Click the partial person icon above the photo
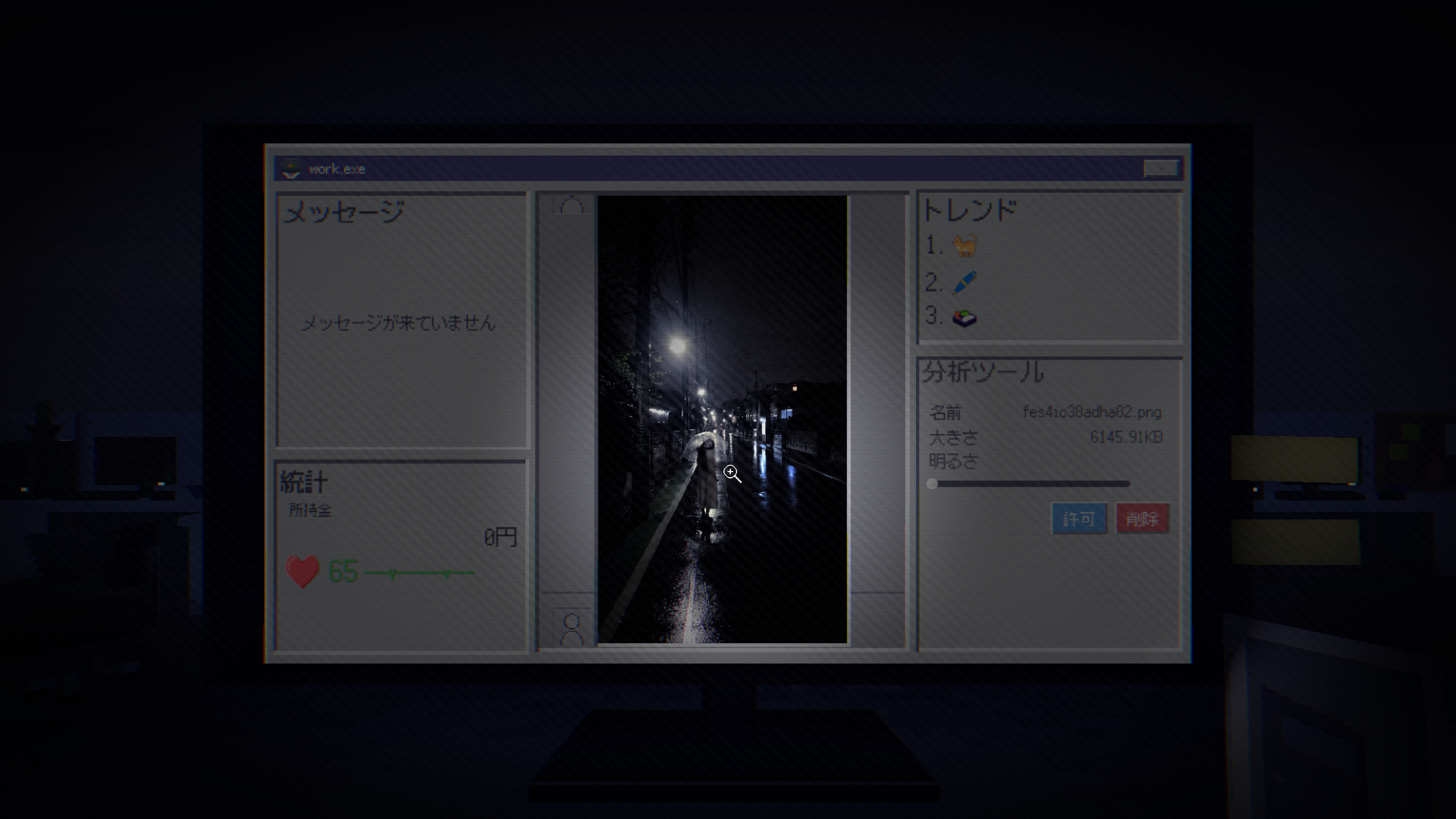 click(x=572, y=205)
